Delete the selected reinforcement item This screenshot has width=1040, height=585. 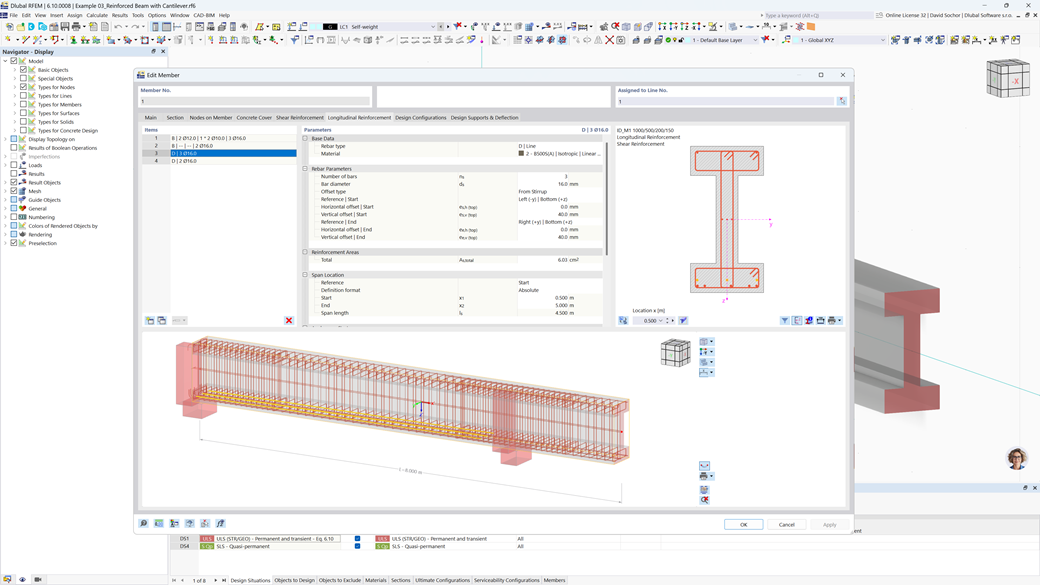(289, 320)
